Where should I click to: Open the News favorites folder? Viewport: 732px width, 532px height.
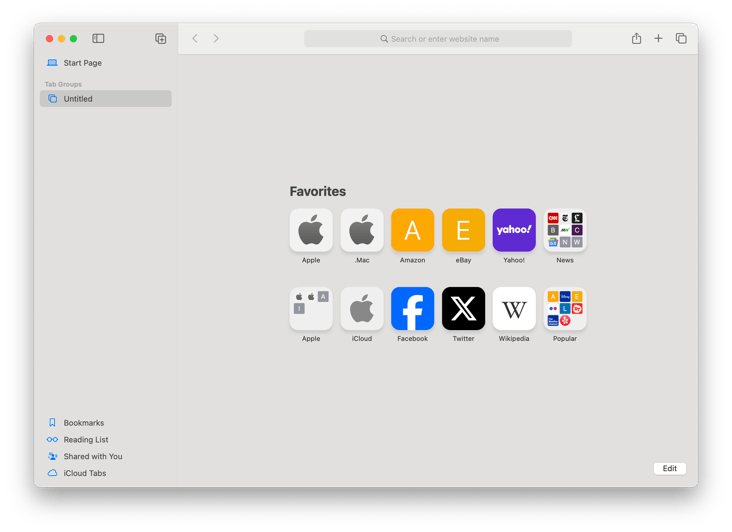(x=565, y=230)
